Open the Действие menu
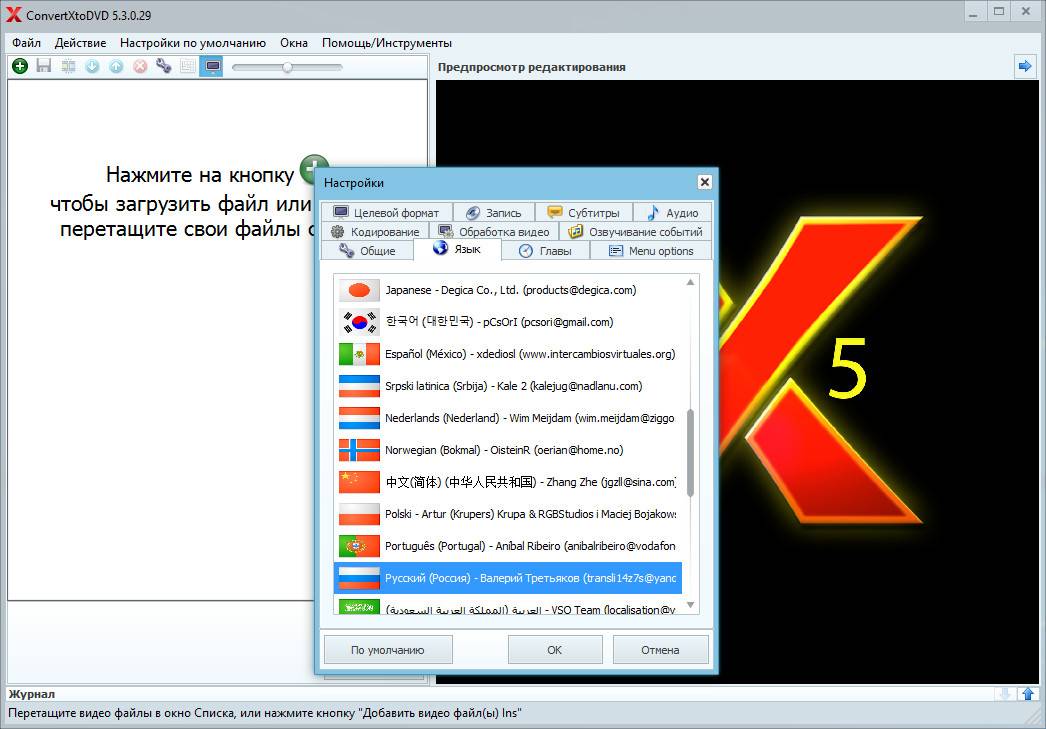This screenshot has height=729, width=1046. pyautogui.click(x=81, y=43)
